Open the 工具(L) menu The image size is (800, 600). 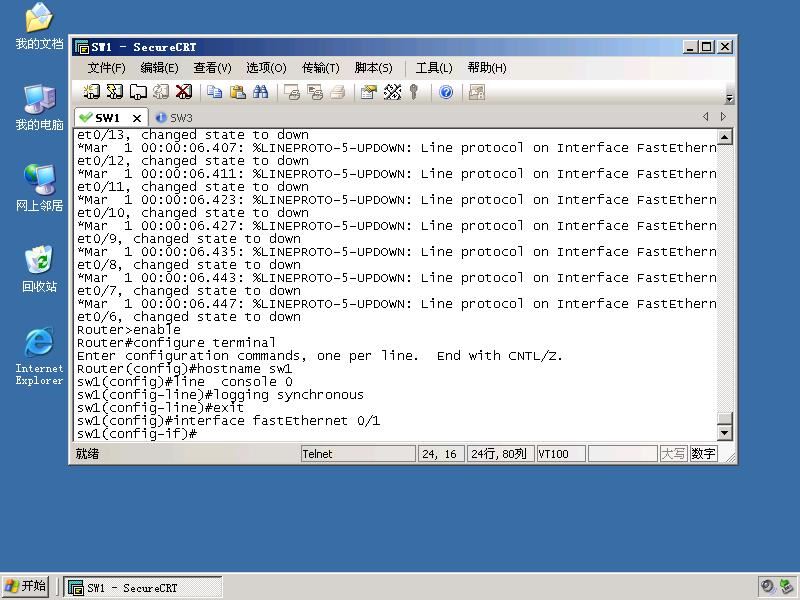coord(434,68)
